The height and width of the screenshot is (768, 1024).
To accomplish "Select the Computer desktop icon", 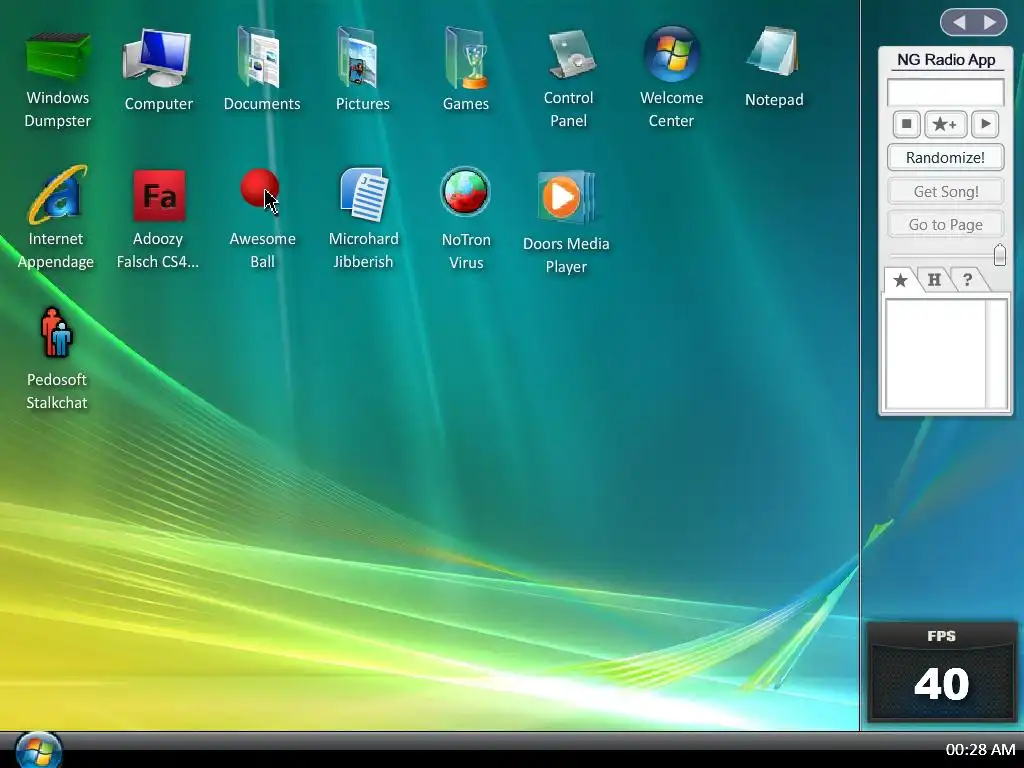I will (x=157, y=57).
